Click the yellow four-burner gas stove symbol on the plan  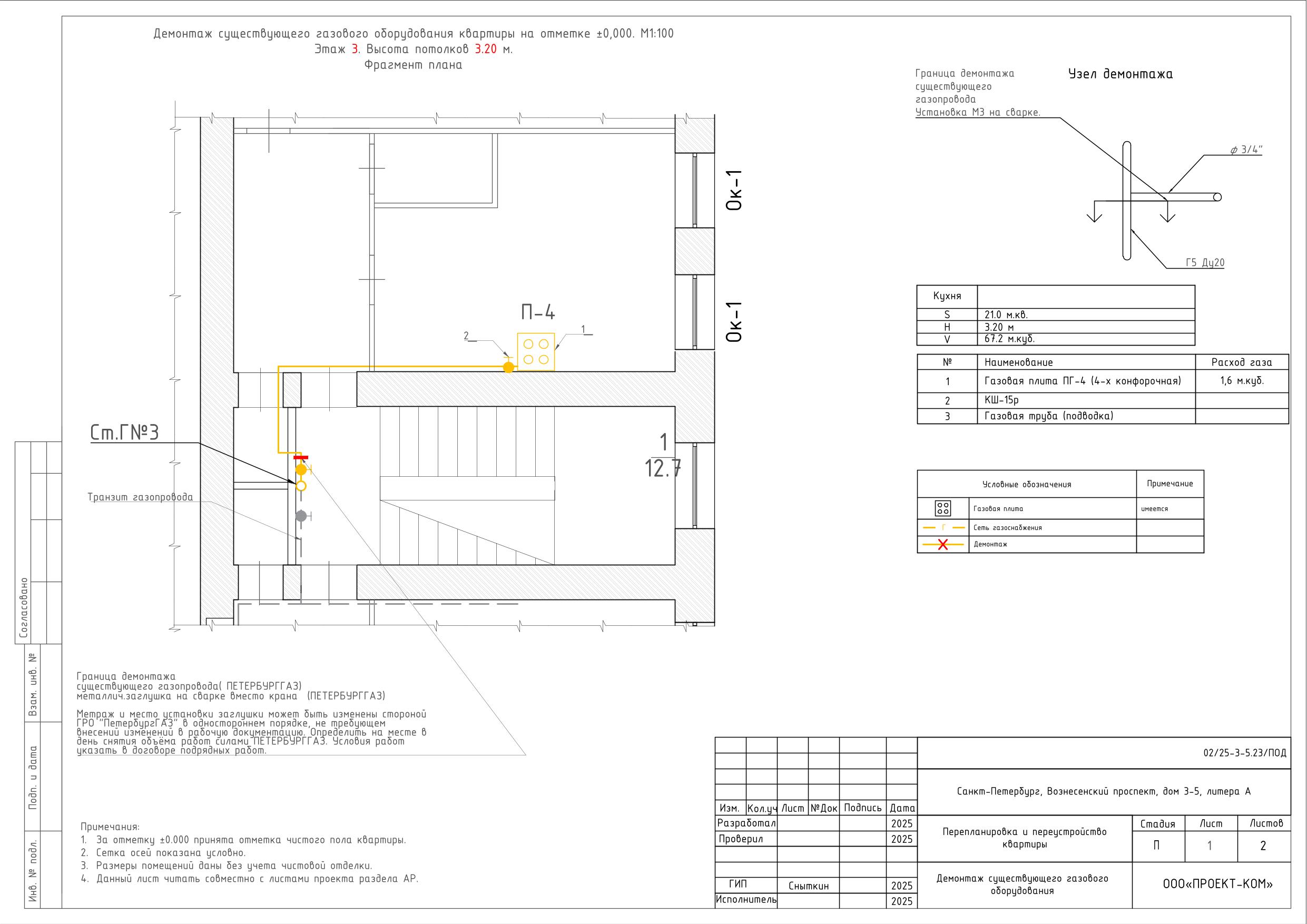click(x=536, y=352)
